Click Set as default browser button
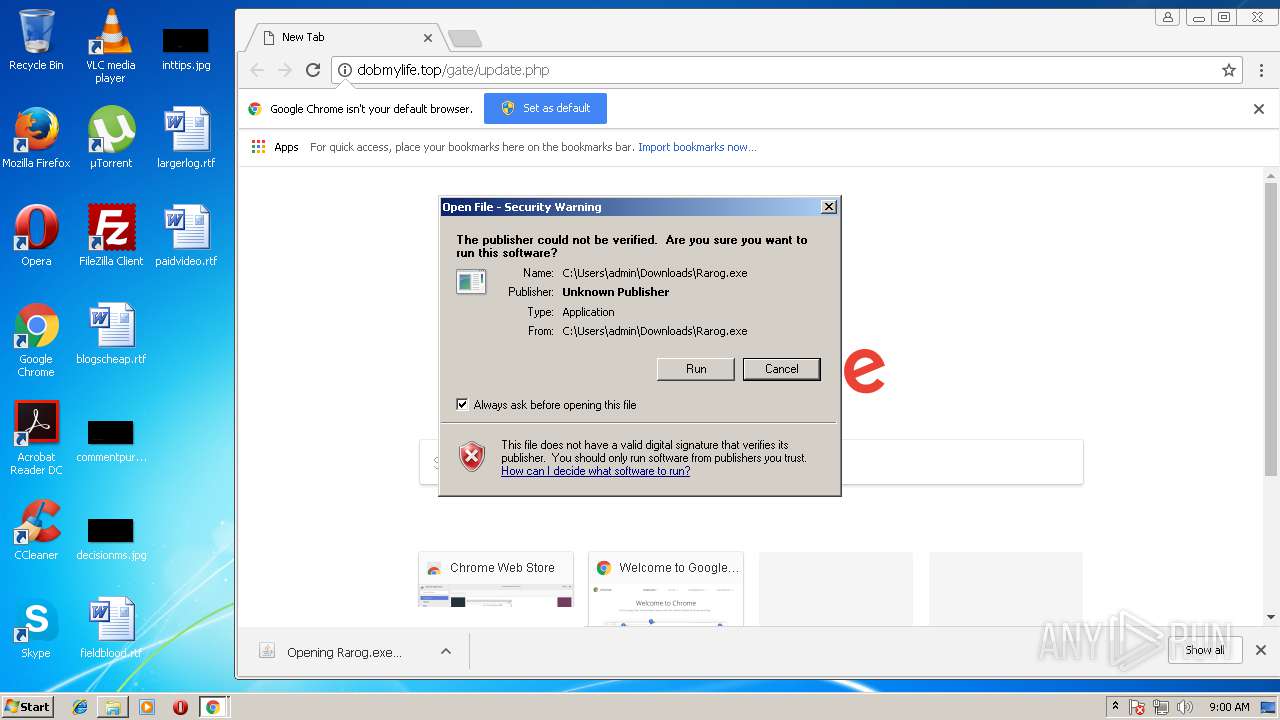This screenshot has width=1280, height=720. (x=545, y=108)
